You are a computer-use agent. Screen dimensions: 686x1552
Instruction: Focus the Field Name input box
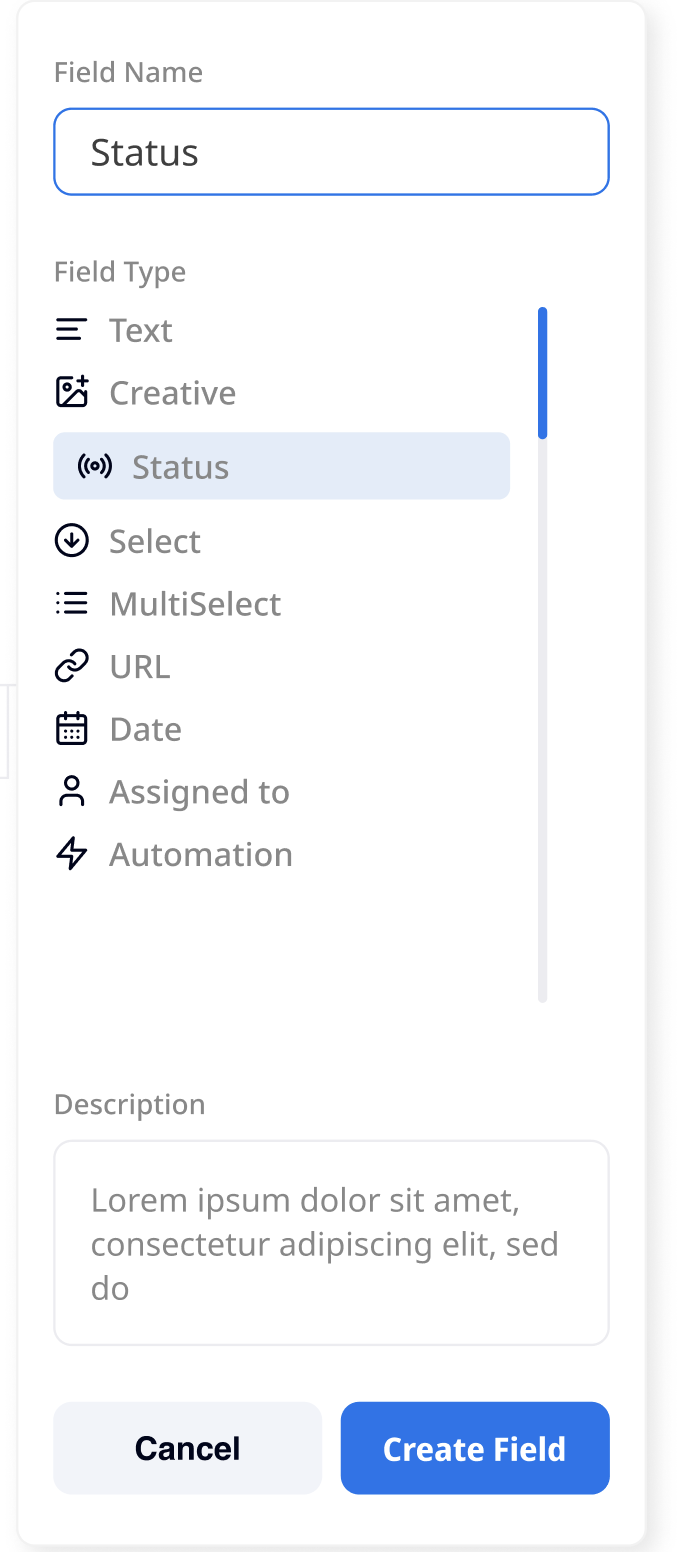tap(331, 152)
